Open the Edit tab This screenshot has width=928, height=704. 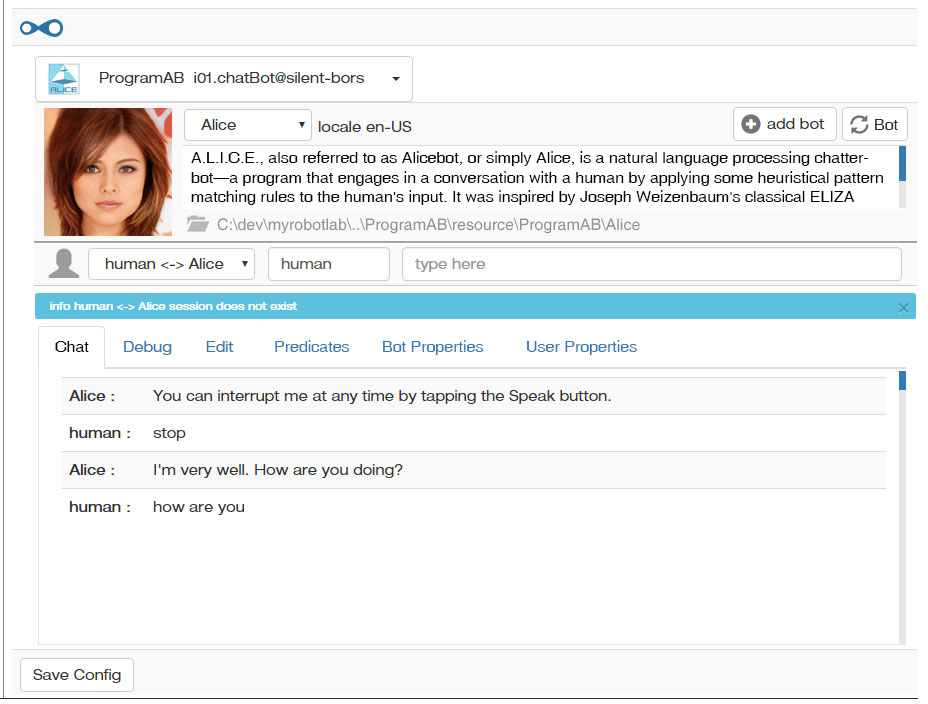pyautogui.click(x=220, y=347)
